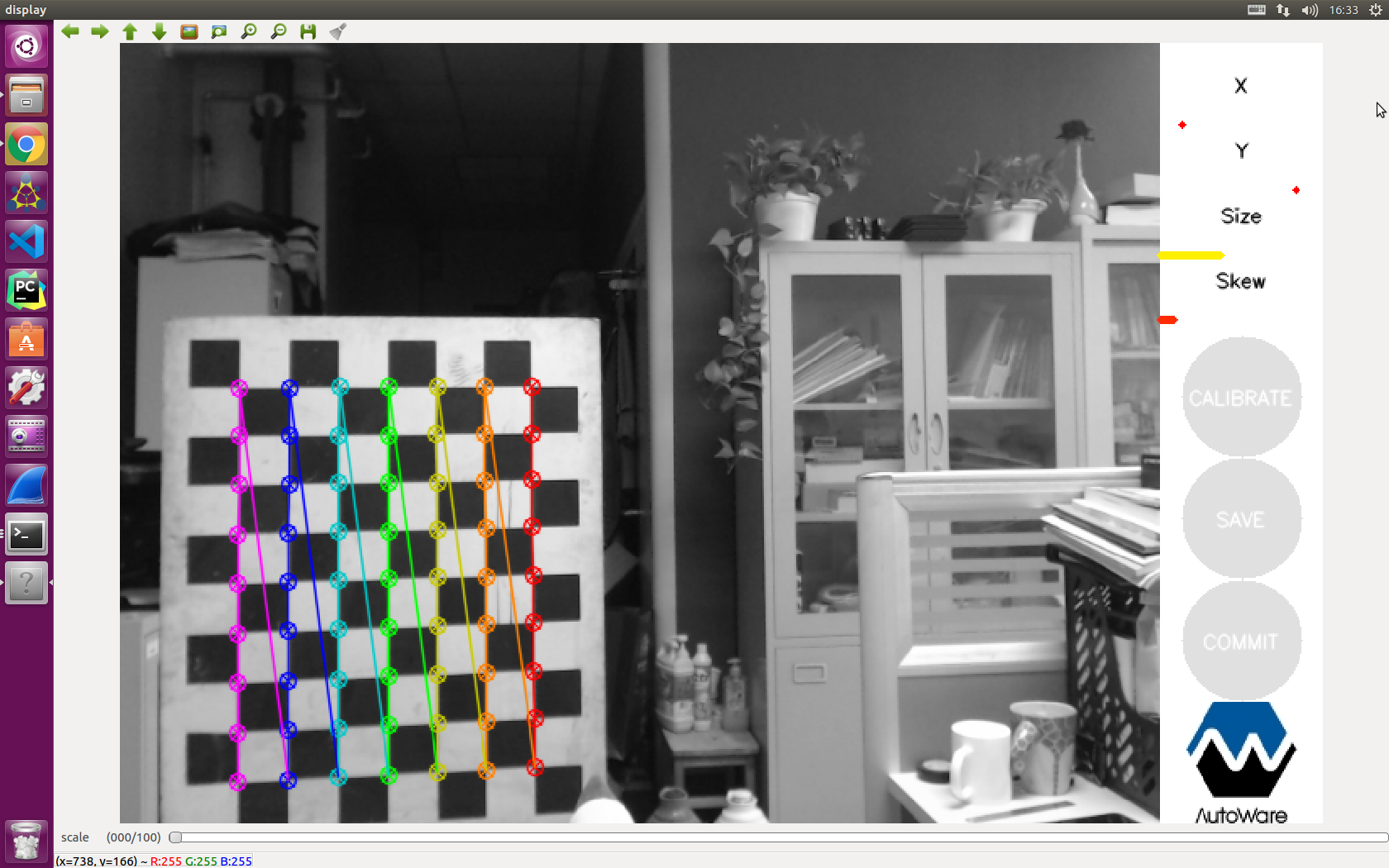
Task: Click the AutoWare logo
Action: tap(1240, 752)
